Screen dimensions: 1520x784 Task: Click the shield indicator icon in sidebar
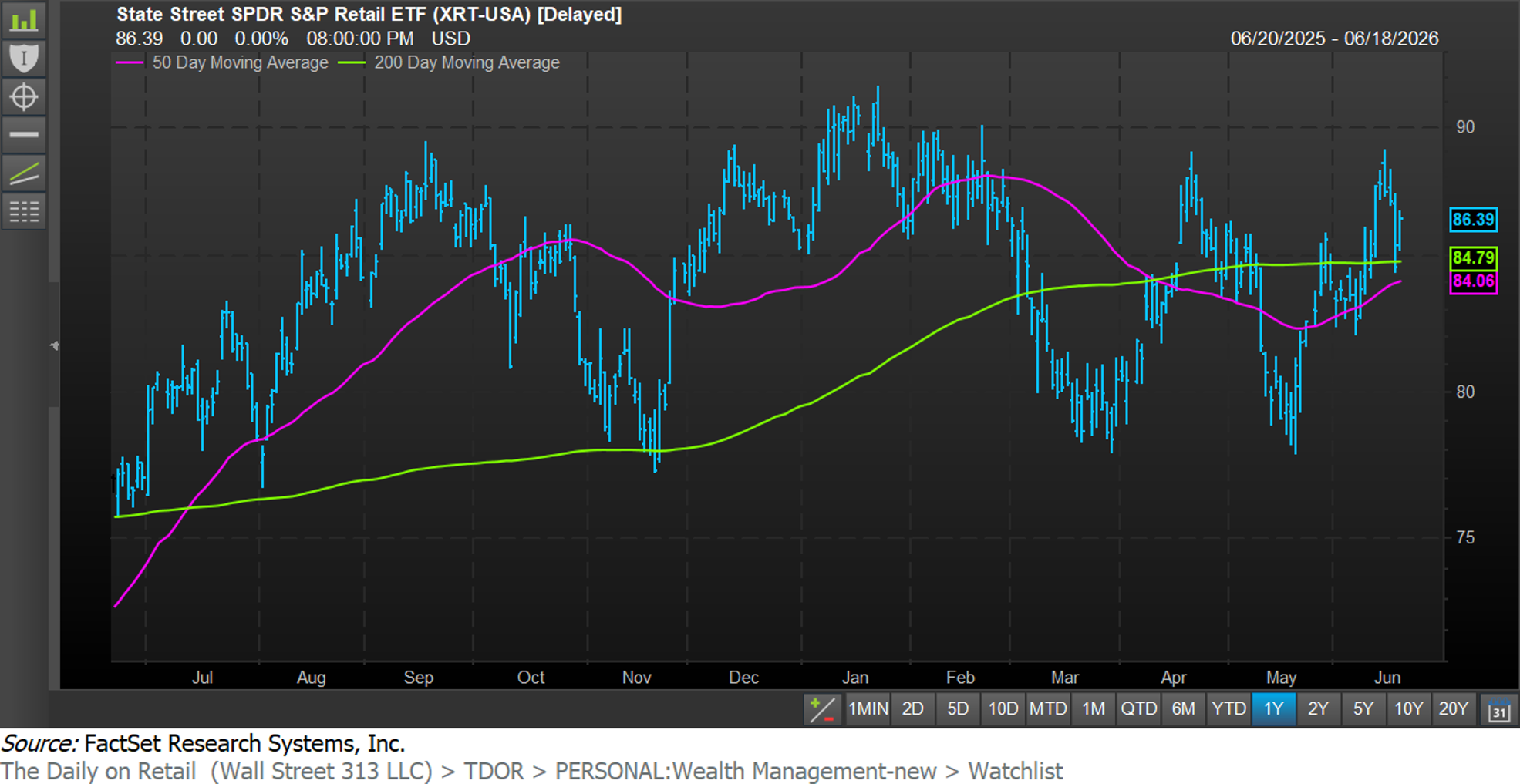coord(24,58)
